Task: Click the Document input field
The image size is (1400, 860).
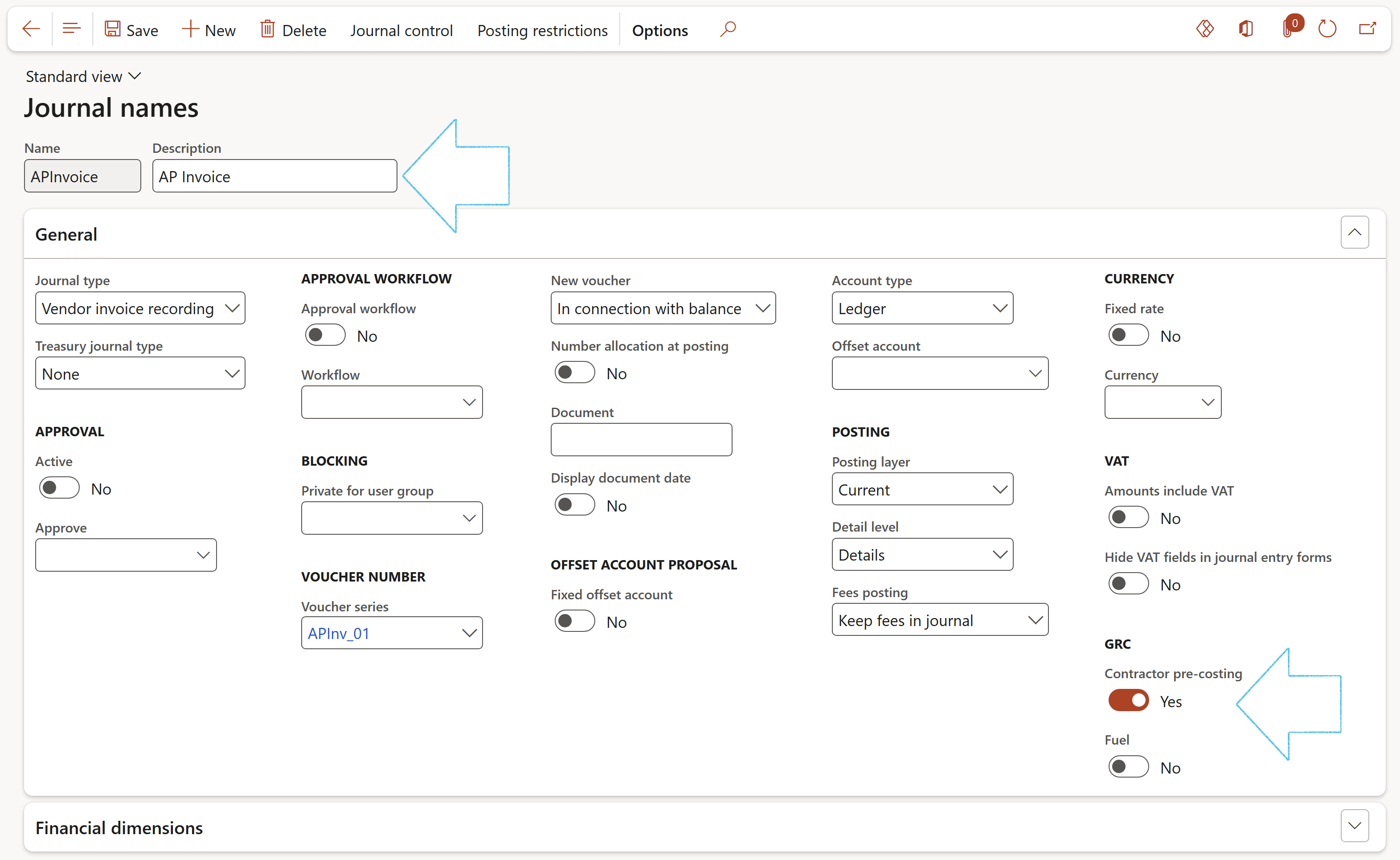Action: point(642,440)
